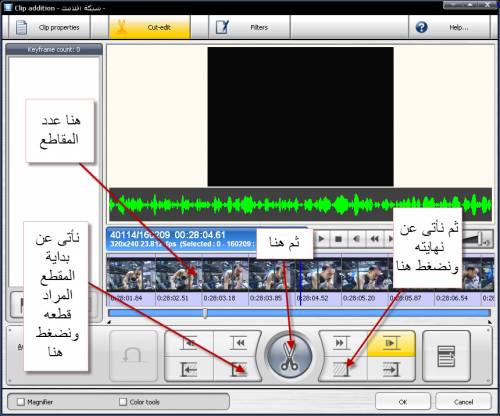
Task: Go to clip end arrow icon
Action: [x=391, y=369]
